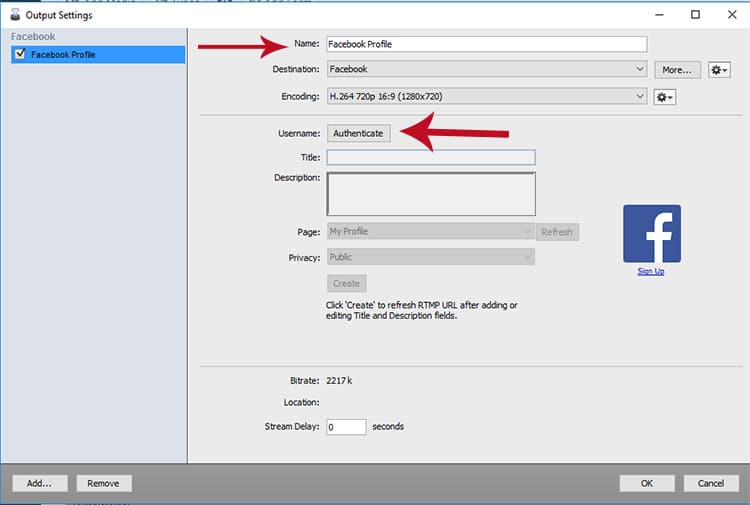Click the Location label
The image size is (750, 505).
301,402
